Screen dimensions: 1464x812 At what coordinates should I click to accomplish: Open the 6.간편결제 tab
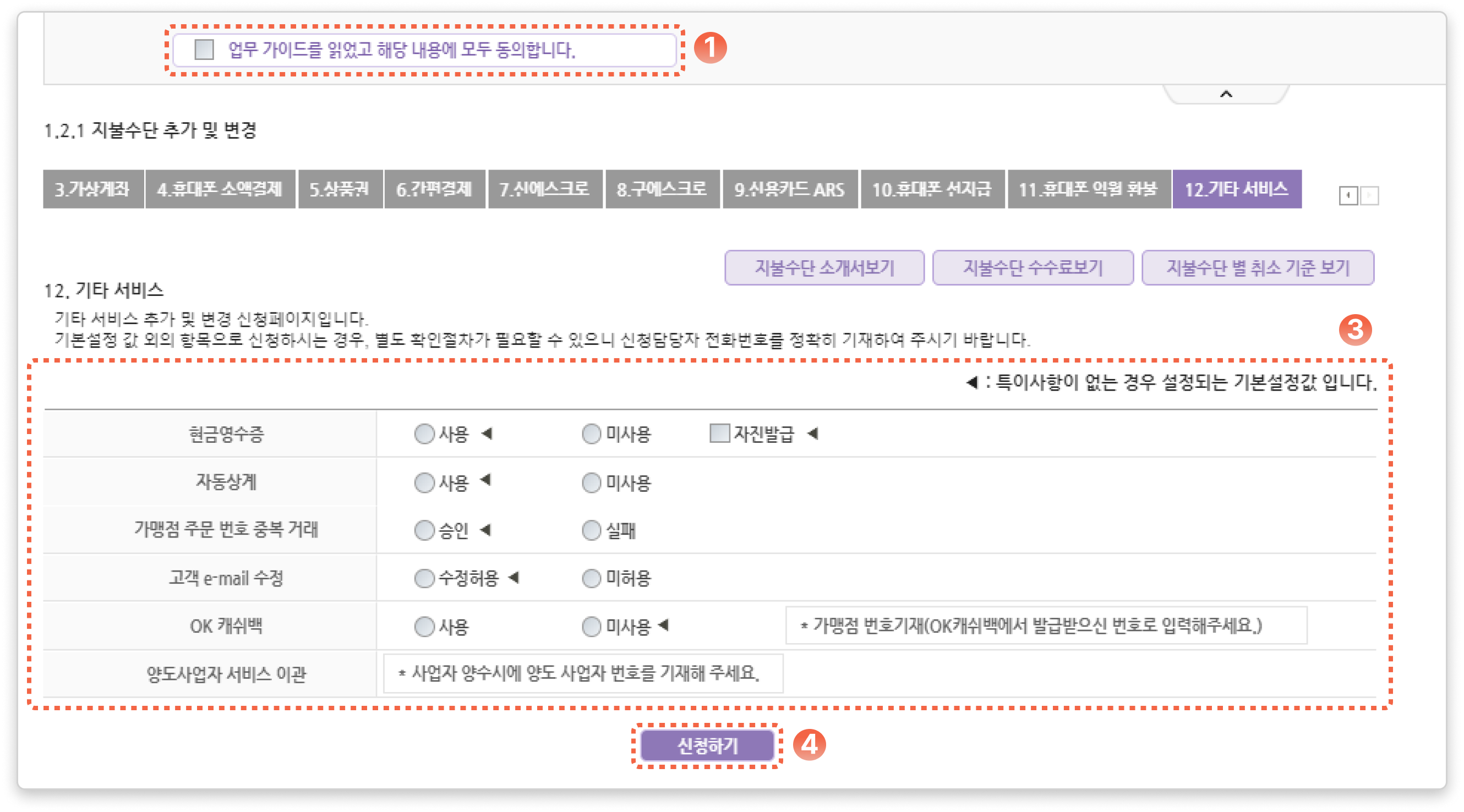(x=435, y=189)
